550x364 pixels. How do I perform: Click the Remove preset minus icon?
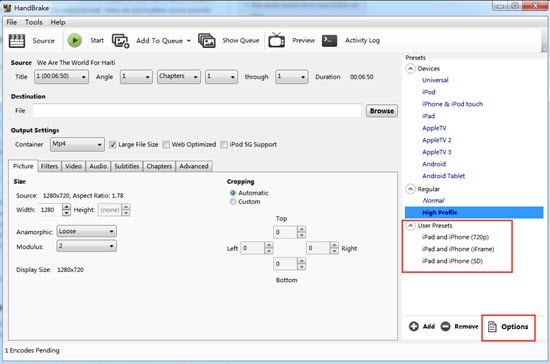445,326
